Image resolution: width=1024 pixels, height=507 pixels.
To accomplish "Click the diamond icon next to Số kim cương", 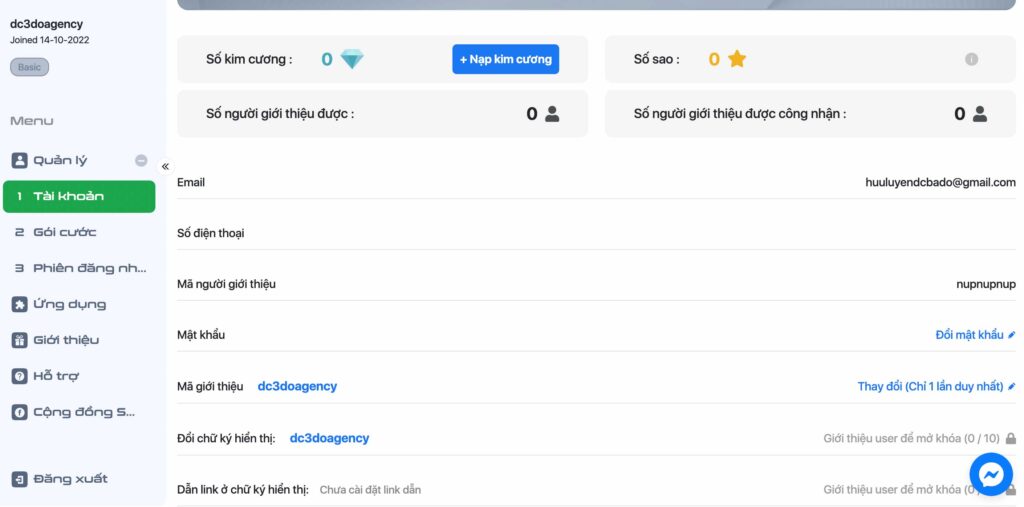I will point(352,59).
